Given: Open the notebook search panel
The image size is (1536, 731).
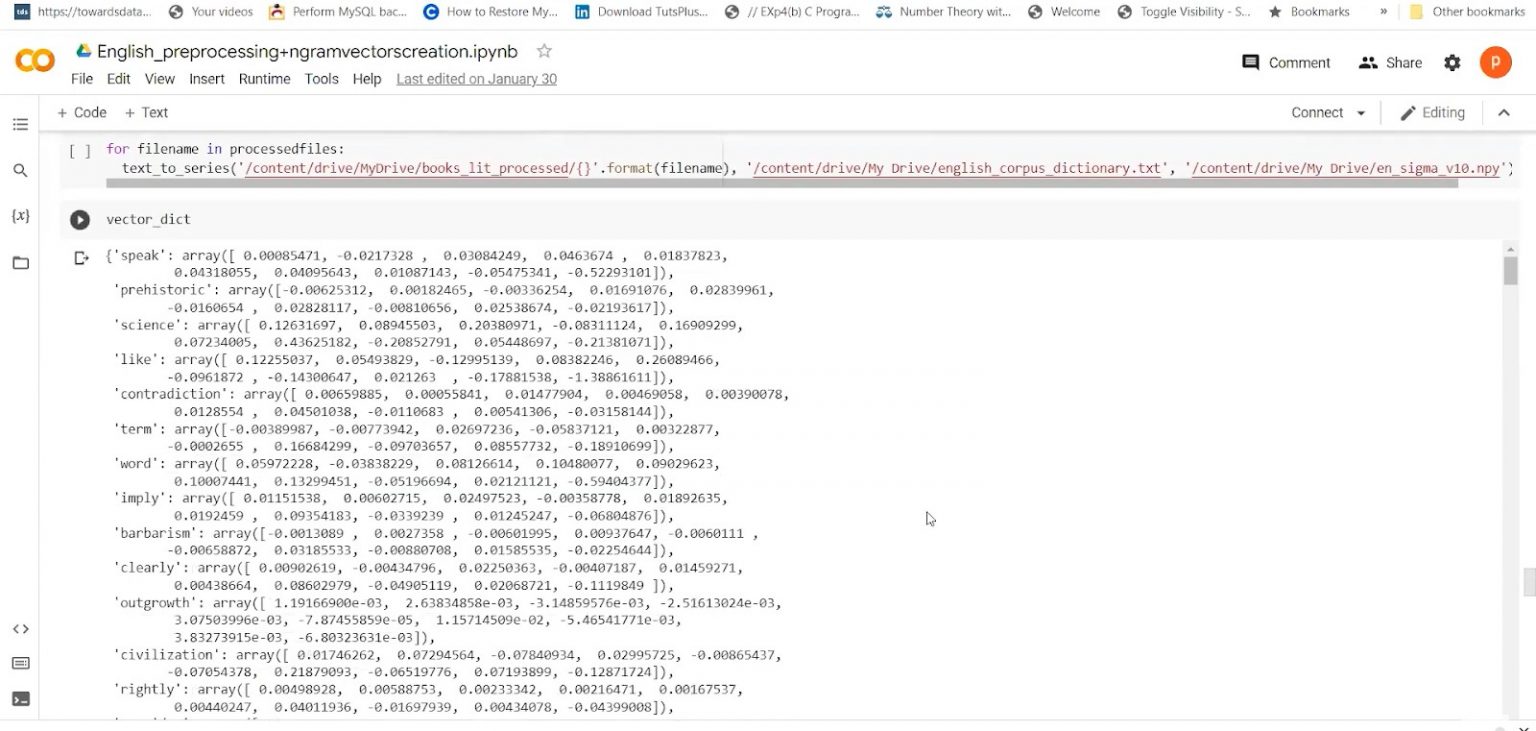Looking at the screenshot, I should point(19,170).
